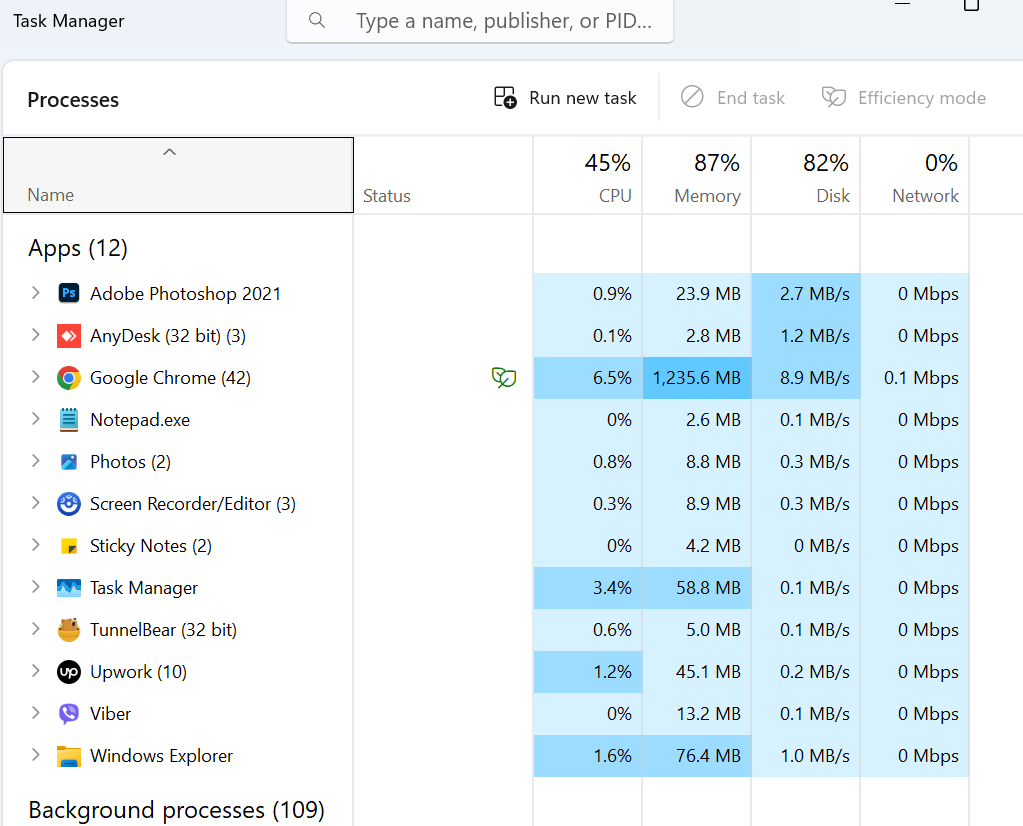The image size is (1023, 826).
Task: Expand Photos (2) process group
Action: coord(36,461)
